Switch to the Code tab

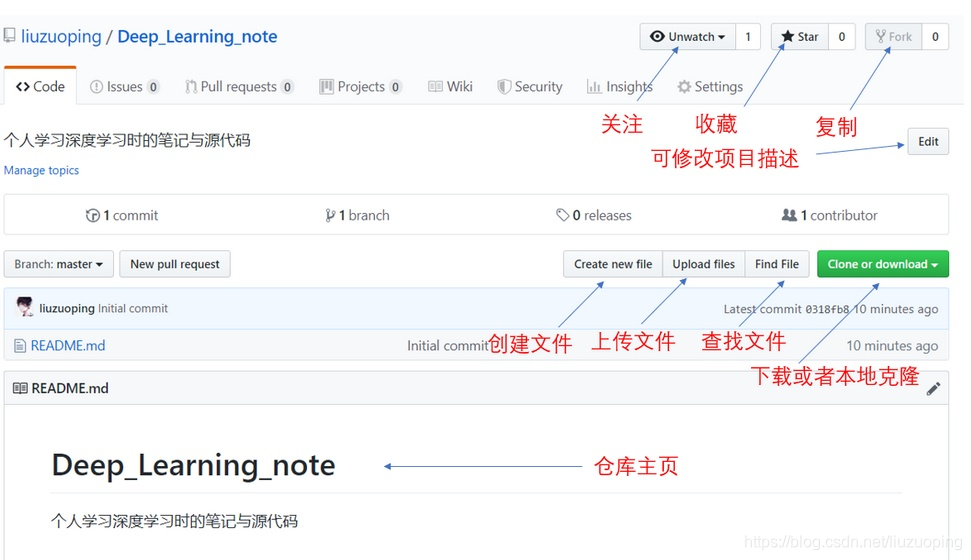point(40,86)
